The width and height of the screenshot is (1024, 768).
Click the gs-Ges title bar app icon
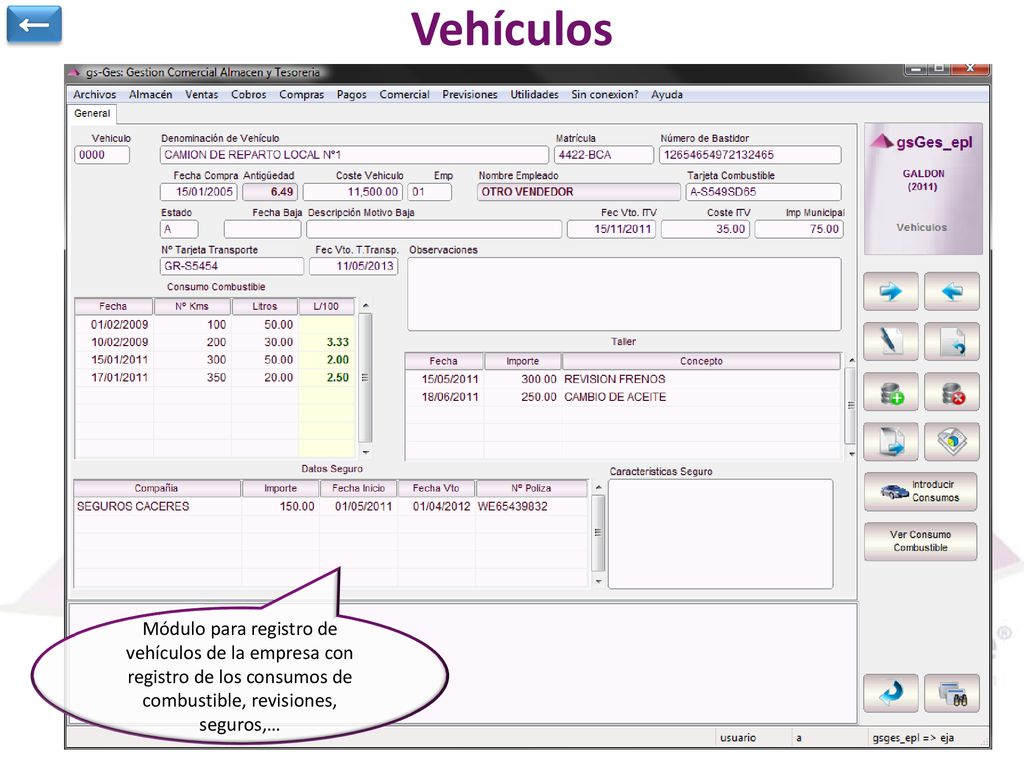coord(74,72)
